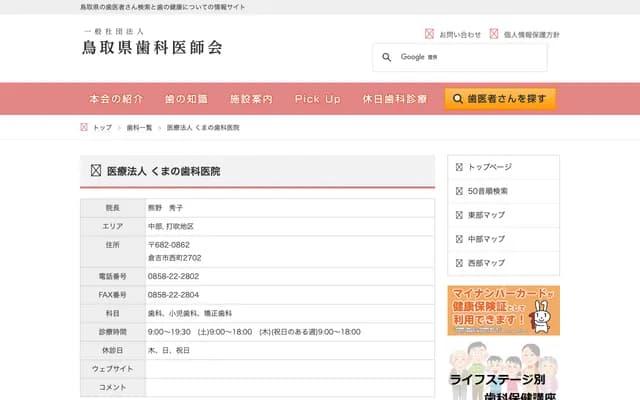Screen dimensions: 640x400
Task: Click the breadcrumb home icon before トップ
Action: (84, 128)
